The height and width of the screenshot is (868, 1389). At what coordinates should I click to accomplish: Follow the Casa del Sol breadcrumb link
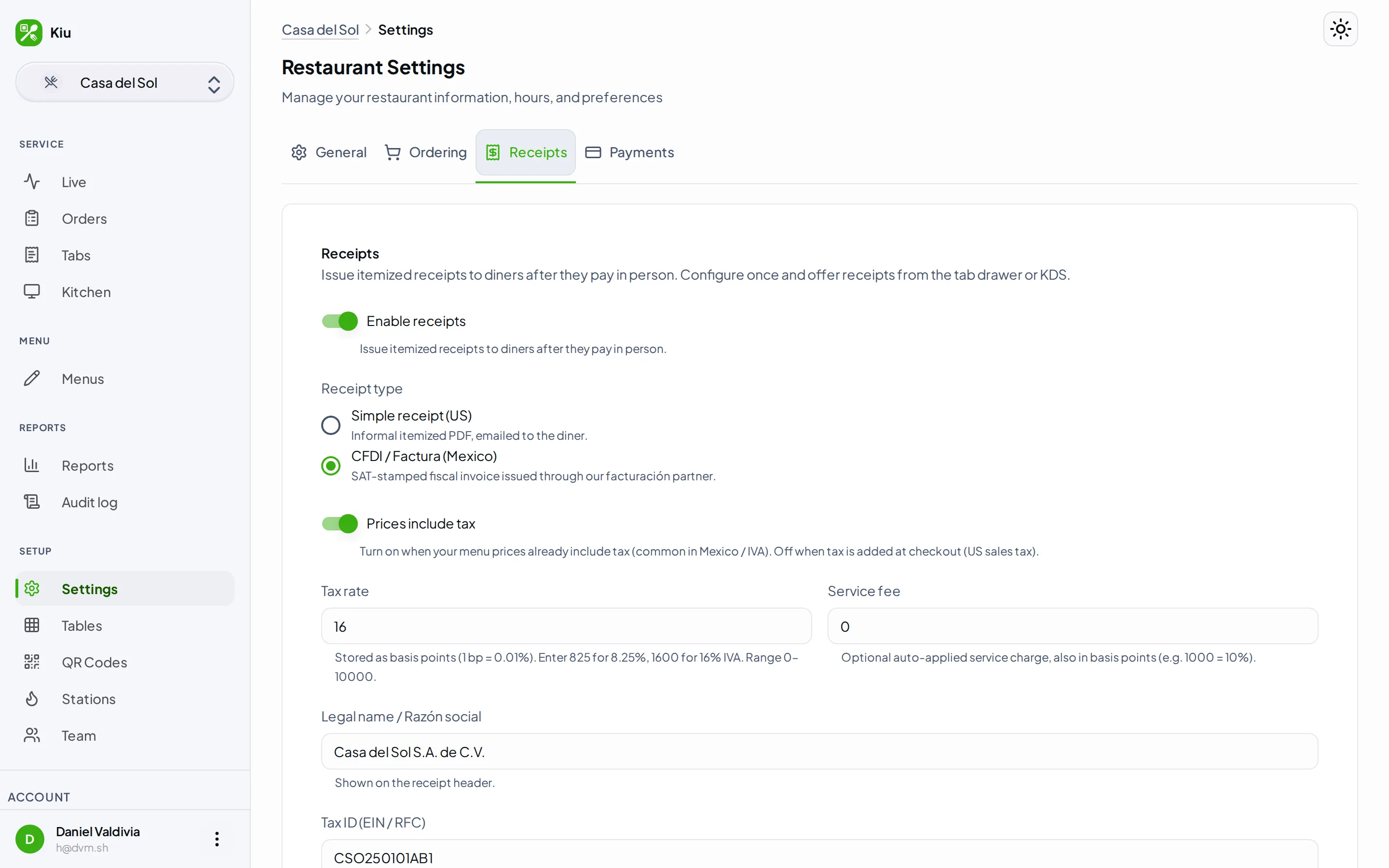(320, 30)
